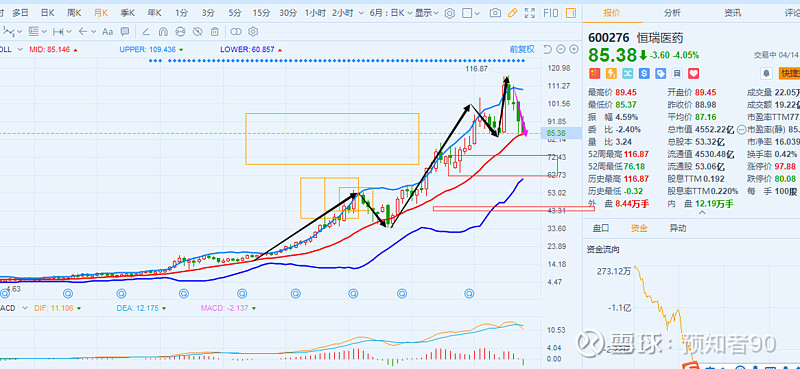Click the blue tag label icon
This screenshot has width=800, height=369.
click(660, 73)
